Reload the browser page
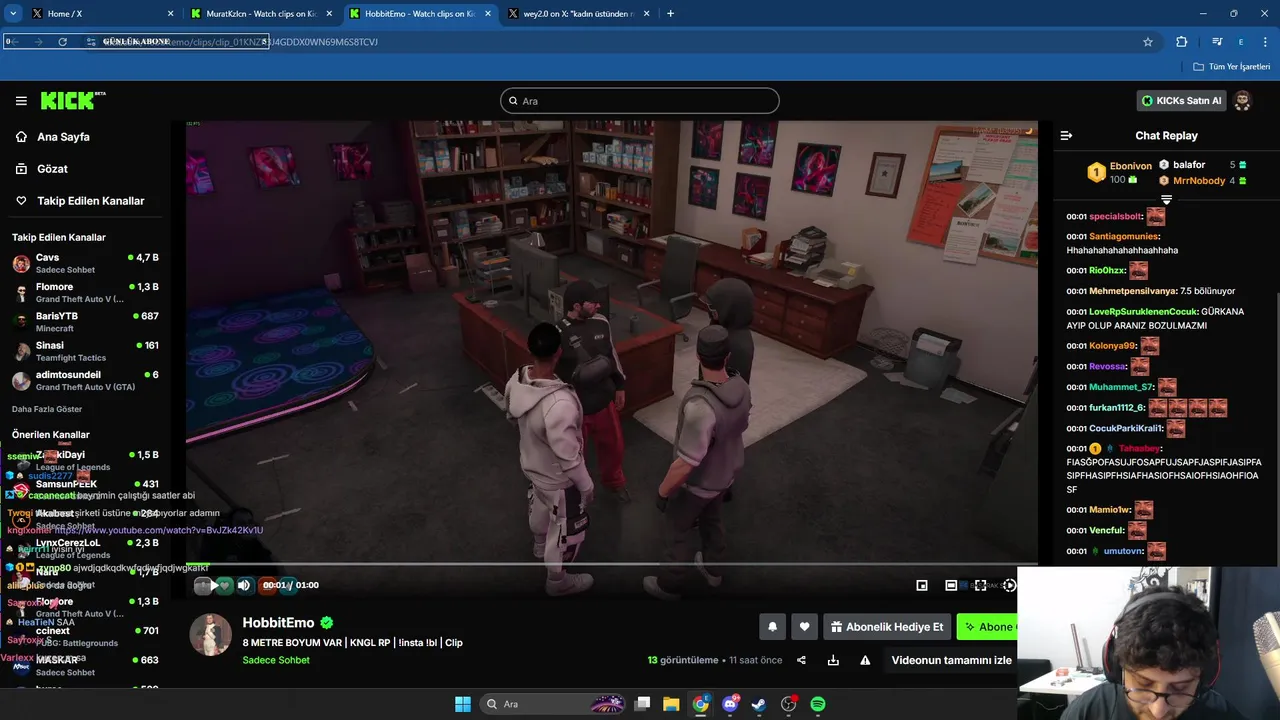This screenshot has height=720, width=1280. pos(63,42)
